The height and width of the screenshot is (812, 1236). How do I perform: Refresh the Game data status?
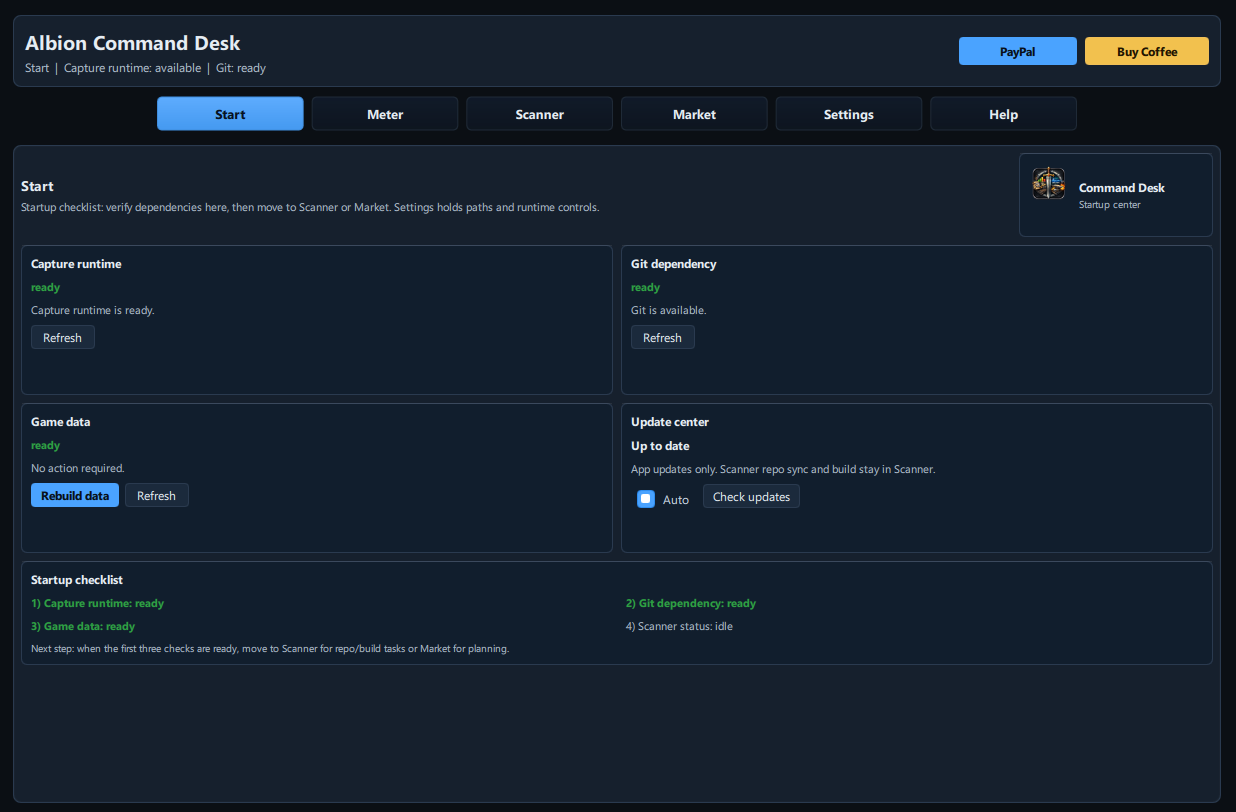click(x=156, y=495)
